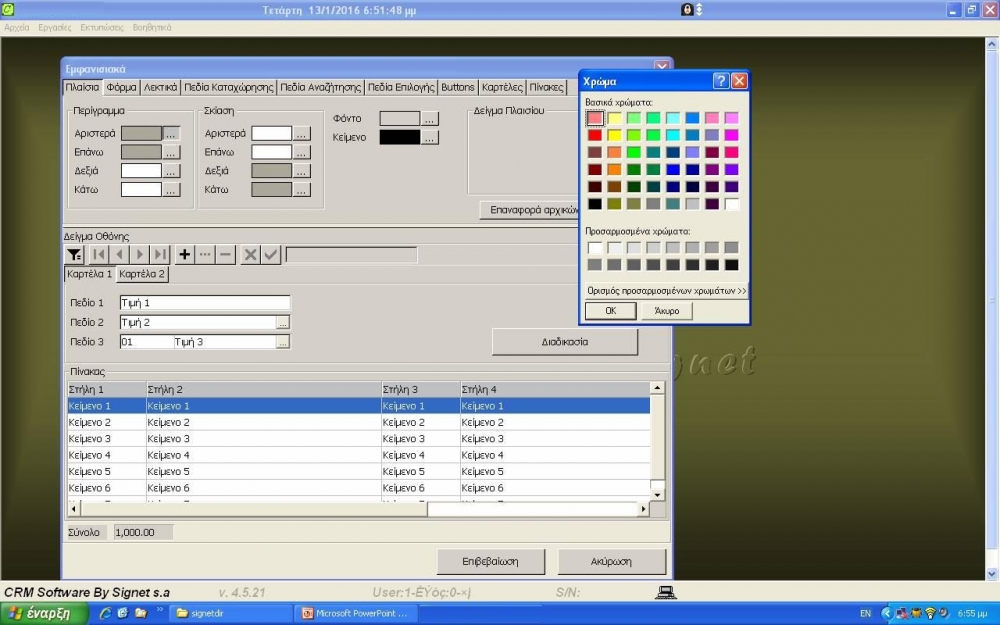
Task: Click the edit record ellipsis toolbar icon
Action: pos(205,254)
